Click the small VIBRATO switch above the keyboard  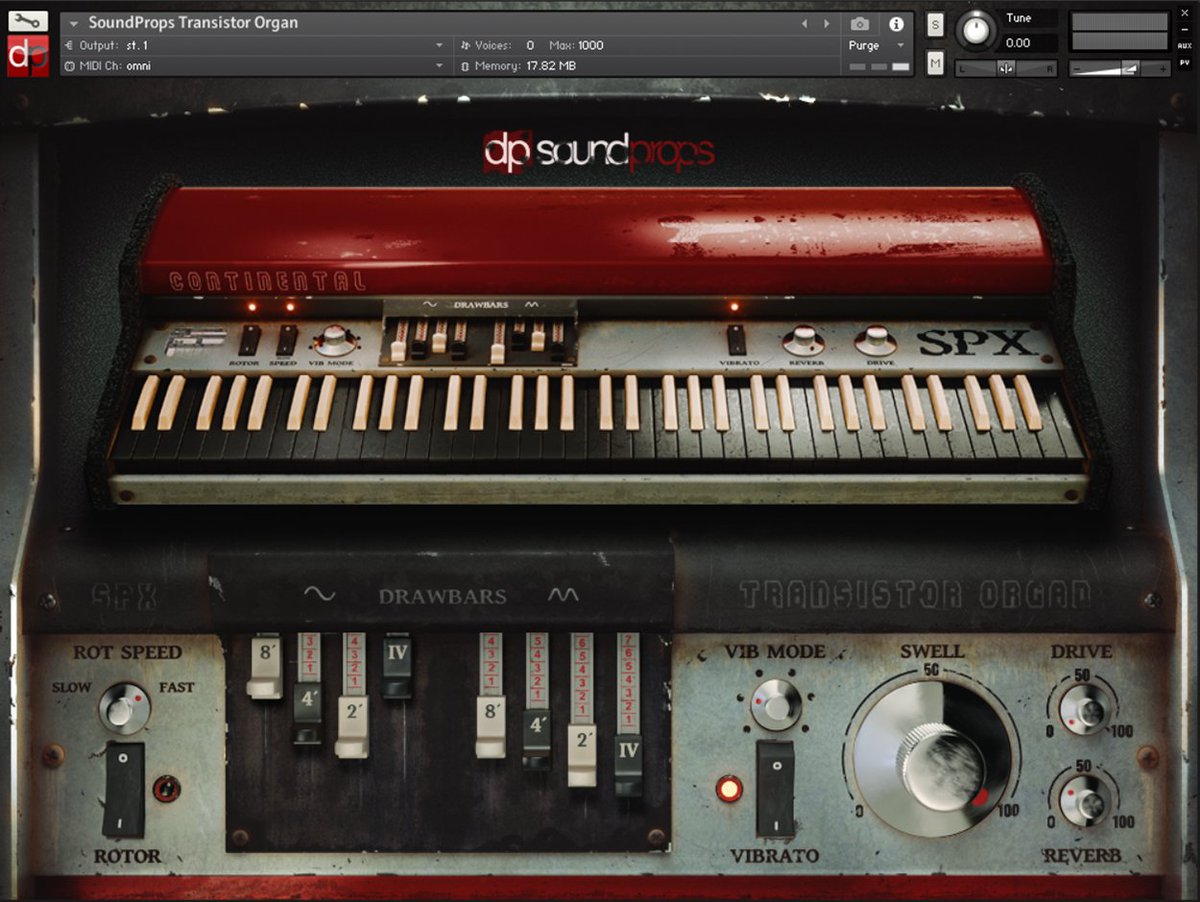736,340
